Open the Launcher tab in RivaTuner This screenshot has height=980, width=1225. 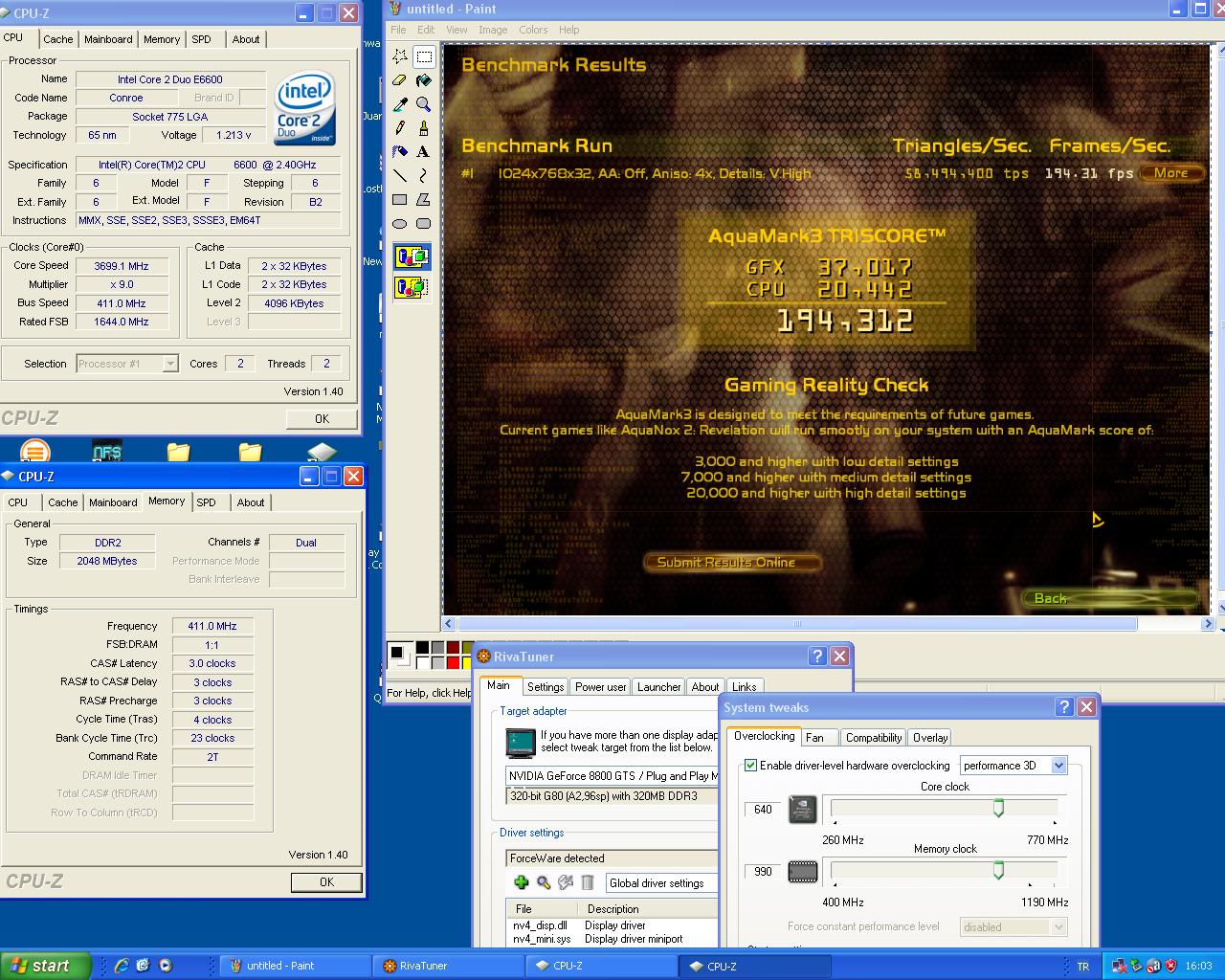click(658, 686)
